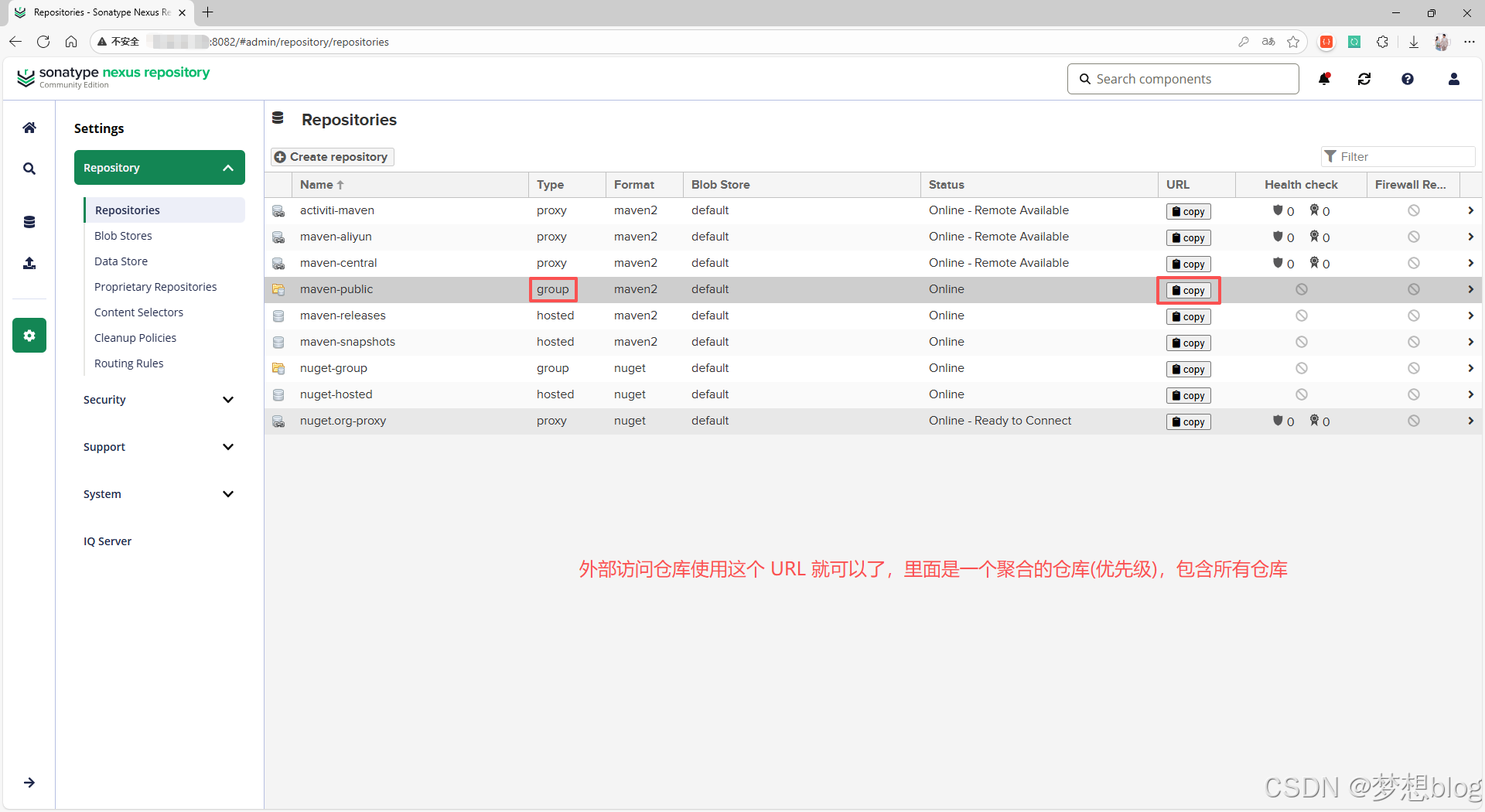This screenshot has width=1485, height=812.
Task: Expand the Security section
Action: pos(159,400)
